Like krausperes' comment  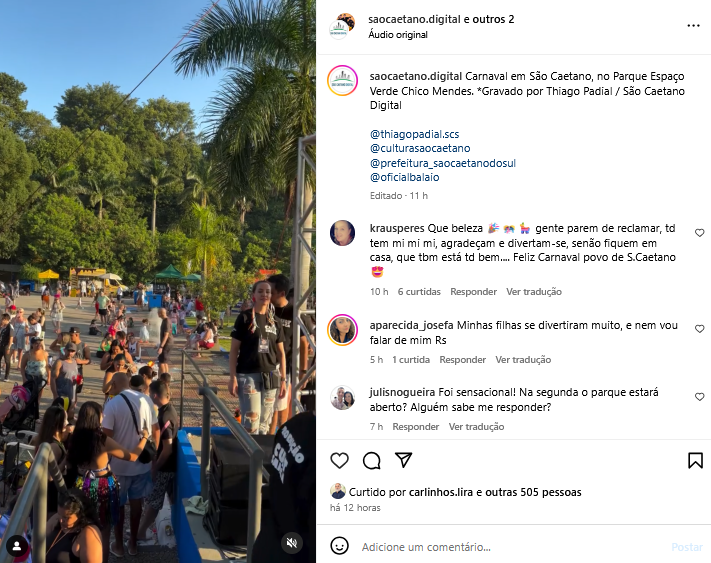click(x=700, y=233)
